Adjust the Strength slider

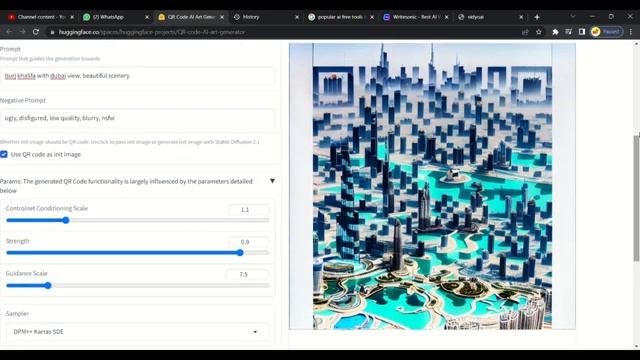(138, 253)
